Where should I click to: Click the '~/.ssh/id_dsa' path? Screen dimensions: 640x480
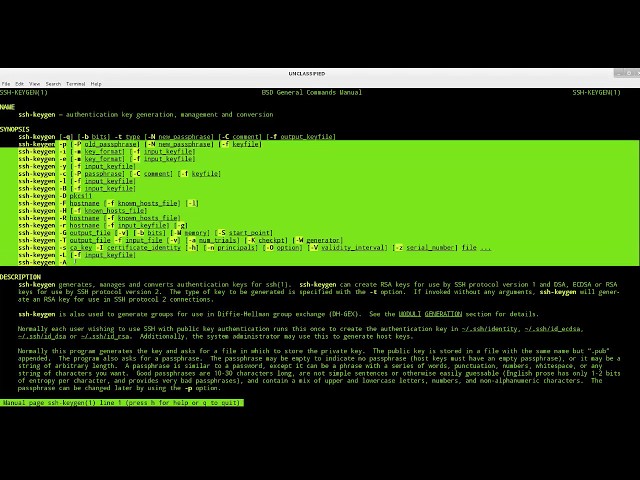(42, 336)
